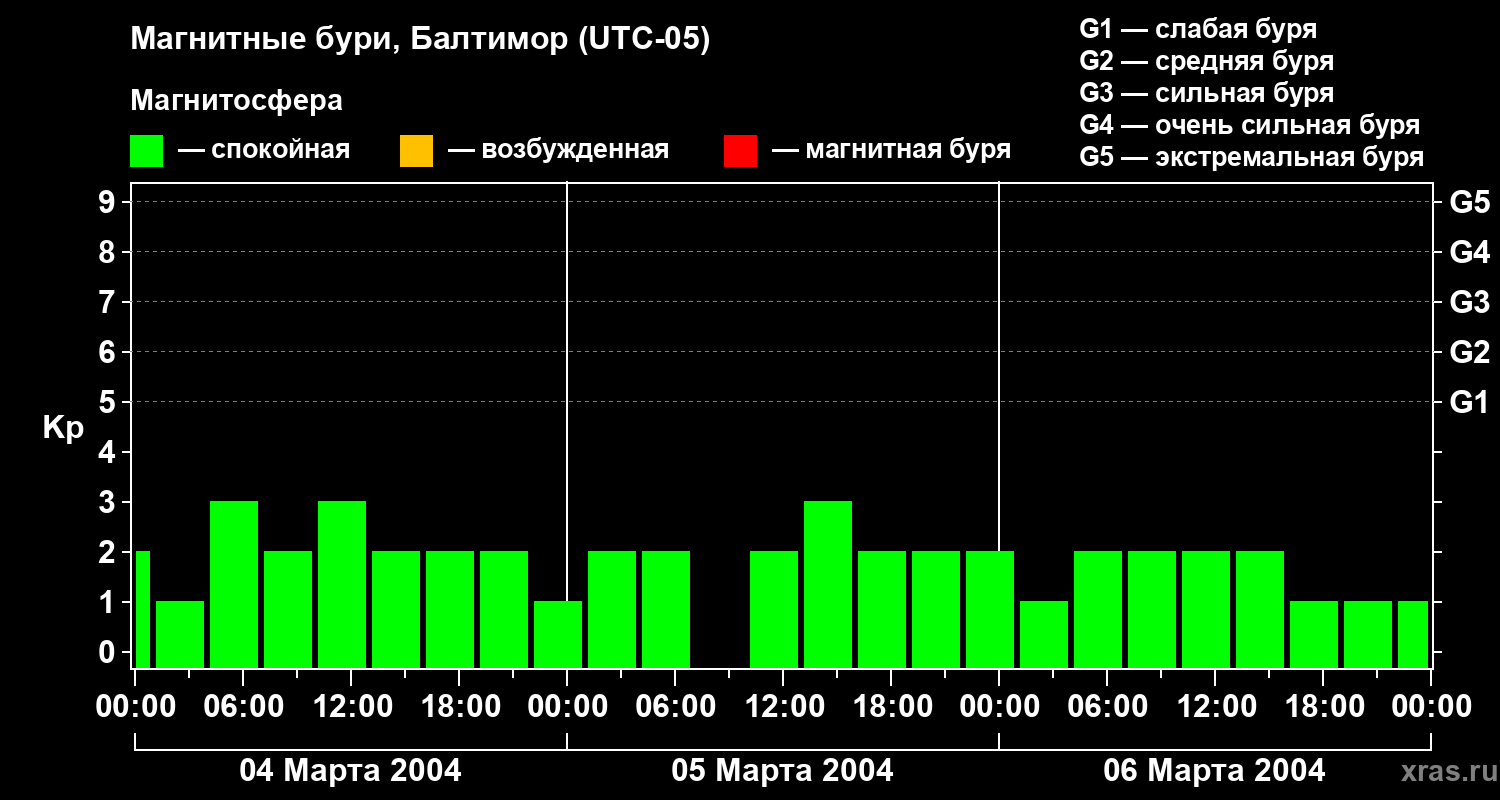
Task: Click the 'G3' label on the right axis
Action: pyautogui.click(x=1469, y=302)
